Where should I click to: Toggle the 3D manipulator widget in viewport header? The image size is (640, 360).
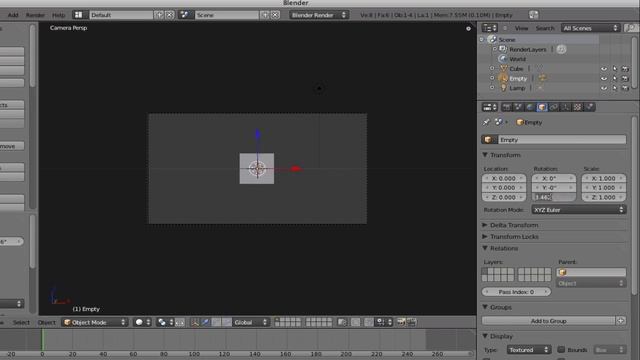tap(195, 322)
